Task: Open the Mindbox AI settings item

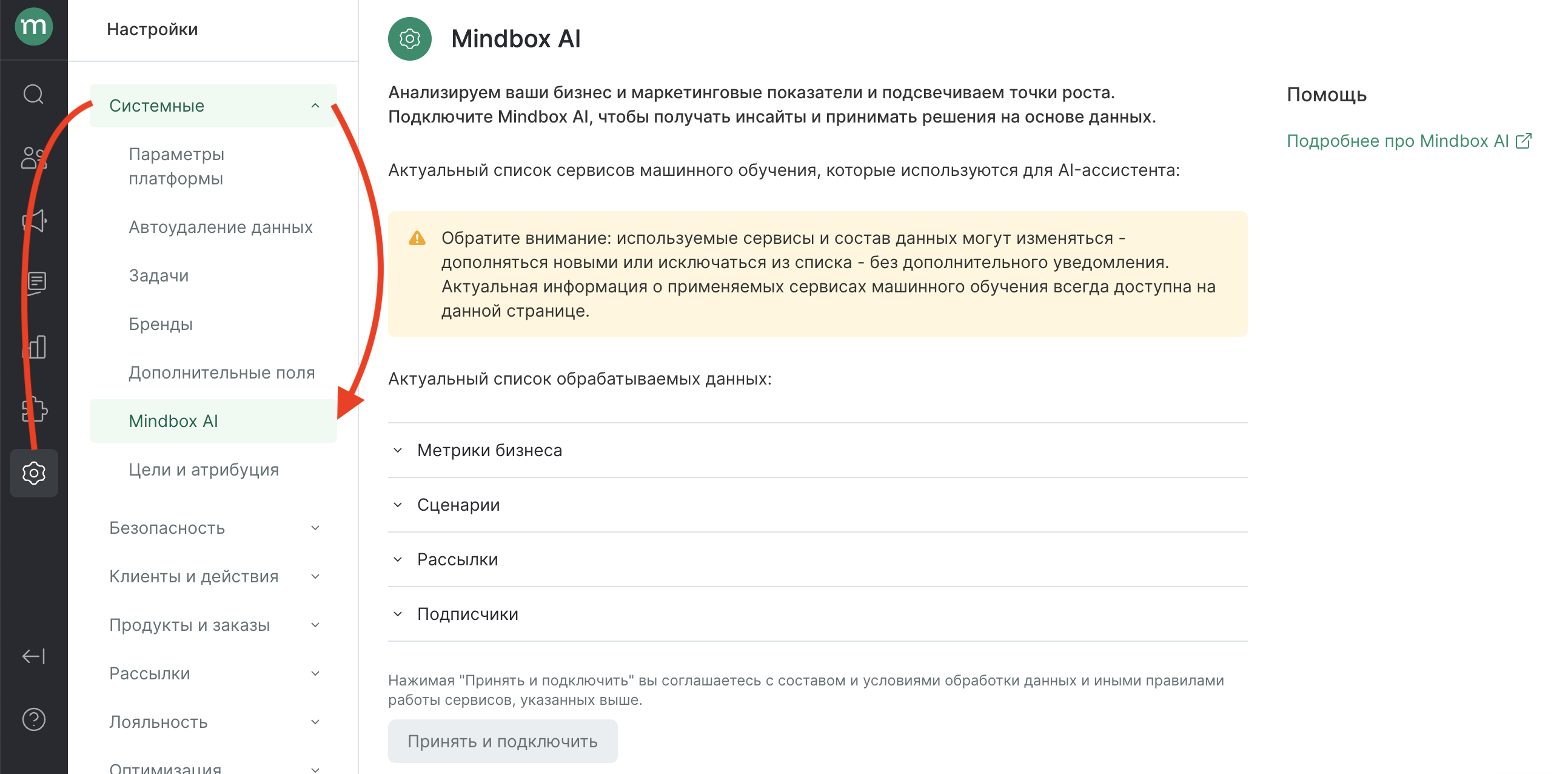Action: coord(175,421)
